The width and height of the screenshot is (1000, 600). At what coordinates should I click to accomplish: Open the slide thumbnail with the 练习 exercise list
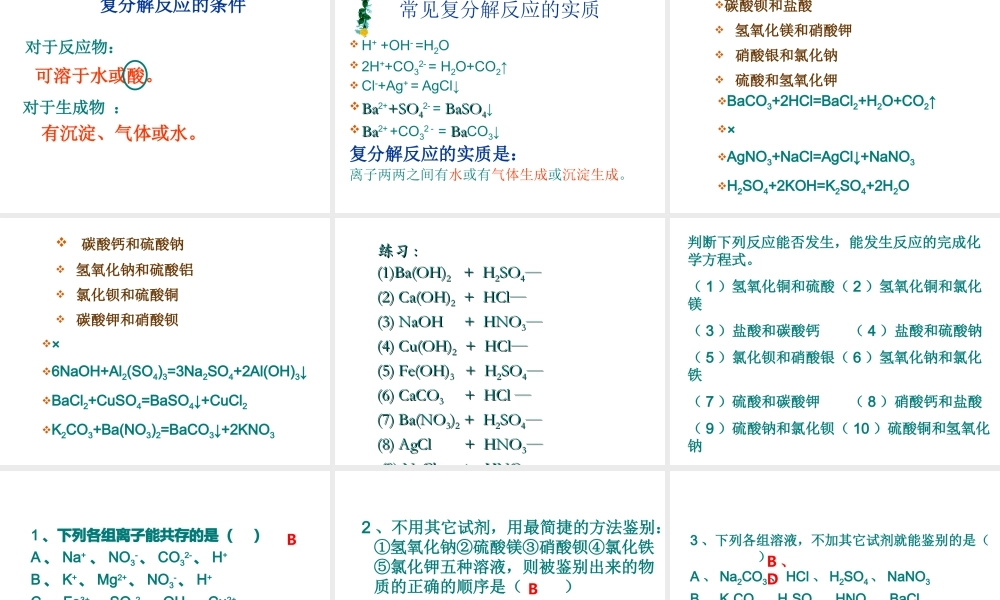coord(499,341)
